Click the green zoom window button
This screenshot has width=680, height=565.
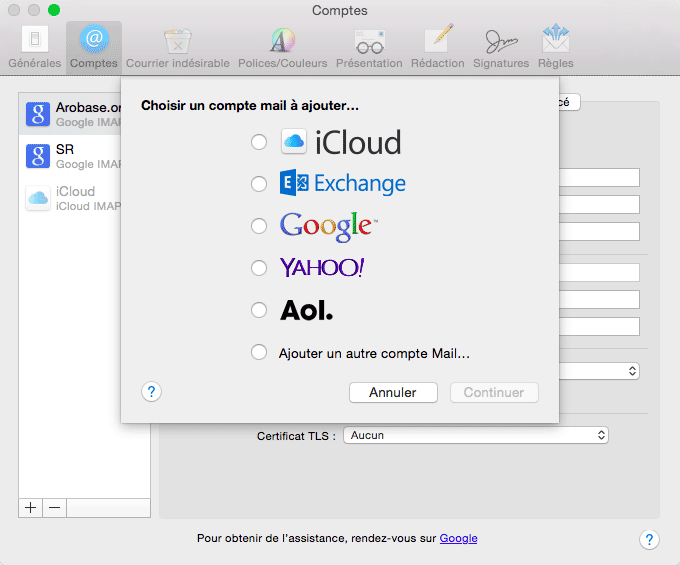click(54, 10)
